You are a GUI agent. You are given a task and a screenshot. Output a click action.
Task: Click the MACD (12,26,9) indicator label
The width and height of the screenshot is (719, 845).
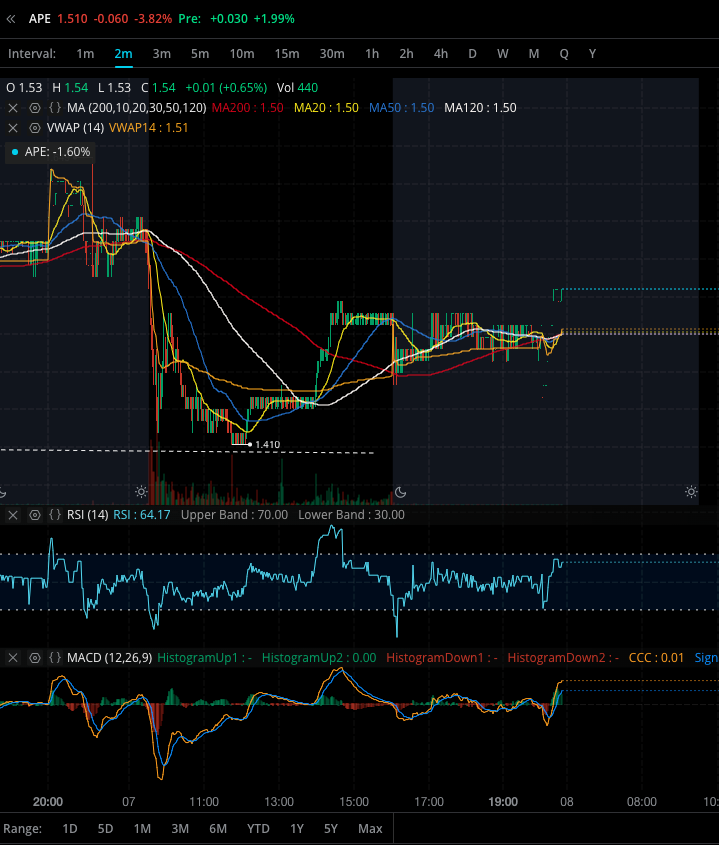[109, 657]
